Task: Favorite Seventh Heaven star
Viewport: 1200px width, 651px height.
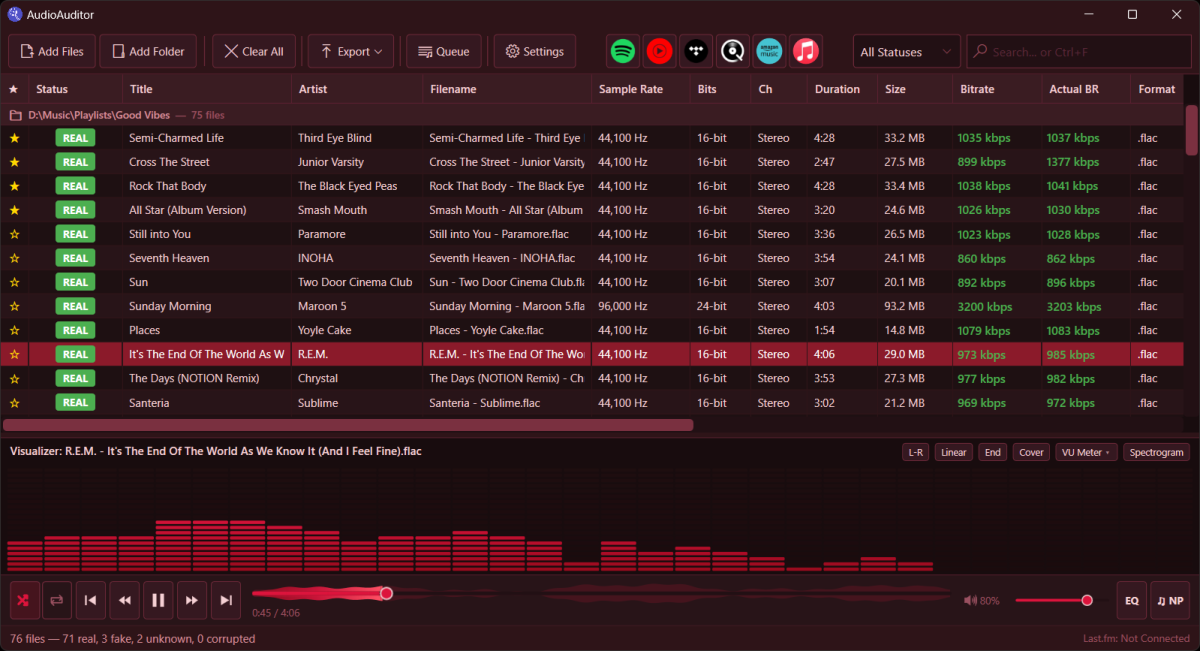Action: (x=14, y=258)
